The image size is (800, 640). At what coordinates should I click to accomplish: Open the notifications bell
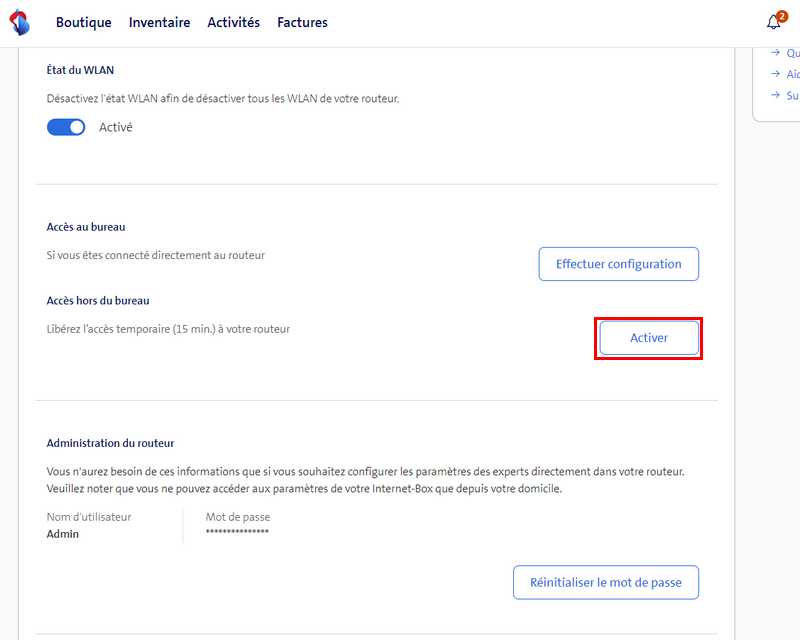(773, 22)
